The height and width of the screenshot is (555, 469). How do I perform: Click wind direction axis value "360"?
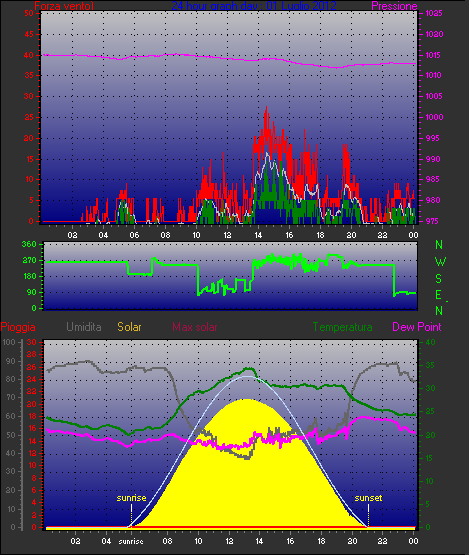(29, 244)
